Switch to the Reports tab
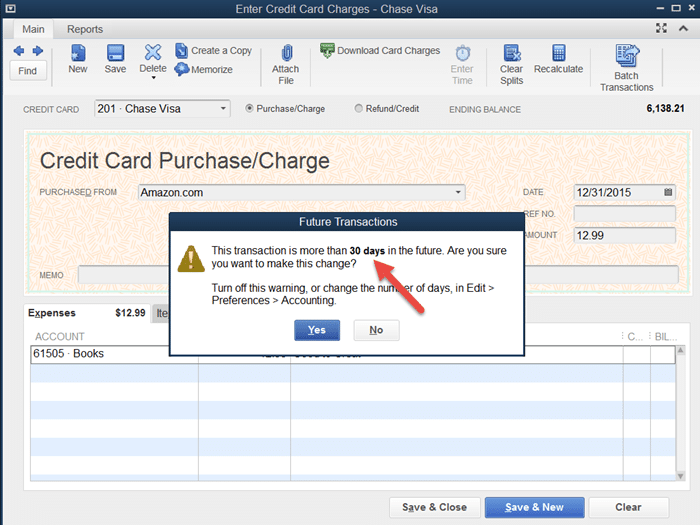 pyautogui.click(x=85, y=29)
